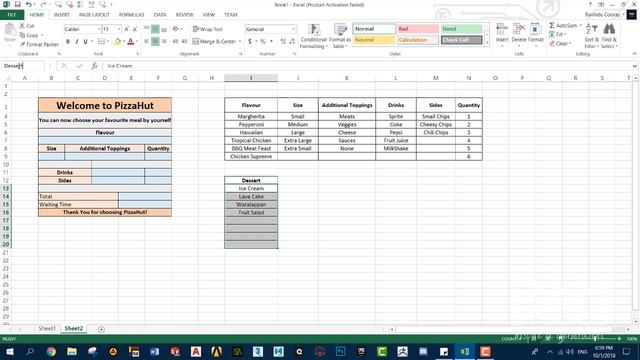
Task: Click the Borders icon
Action: tap(101, 42)
